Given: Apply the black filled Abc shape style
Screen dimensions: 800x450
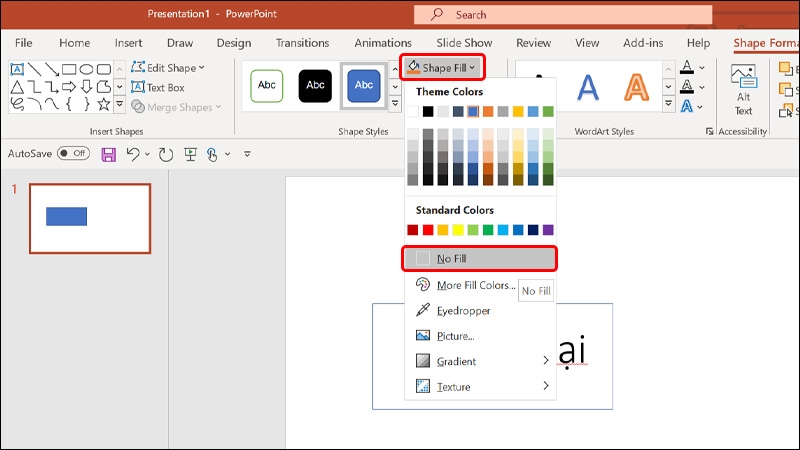Looking at the screenshot, I should pos(315,86).
